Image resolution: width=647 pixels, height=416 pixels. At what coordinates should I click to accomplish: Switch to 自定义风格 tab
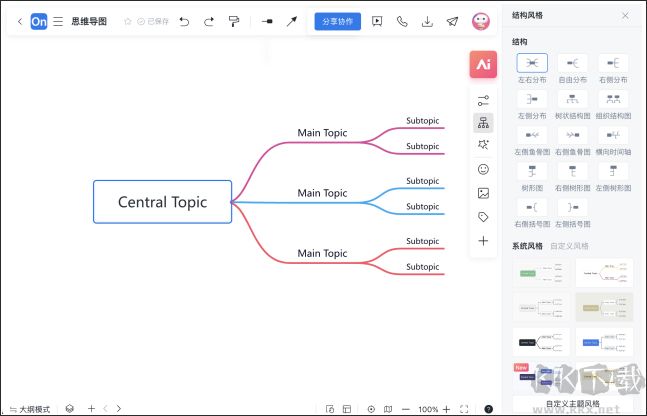click(569, 245)
